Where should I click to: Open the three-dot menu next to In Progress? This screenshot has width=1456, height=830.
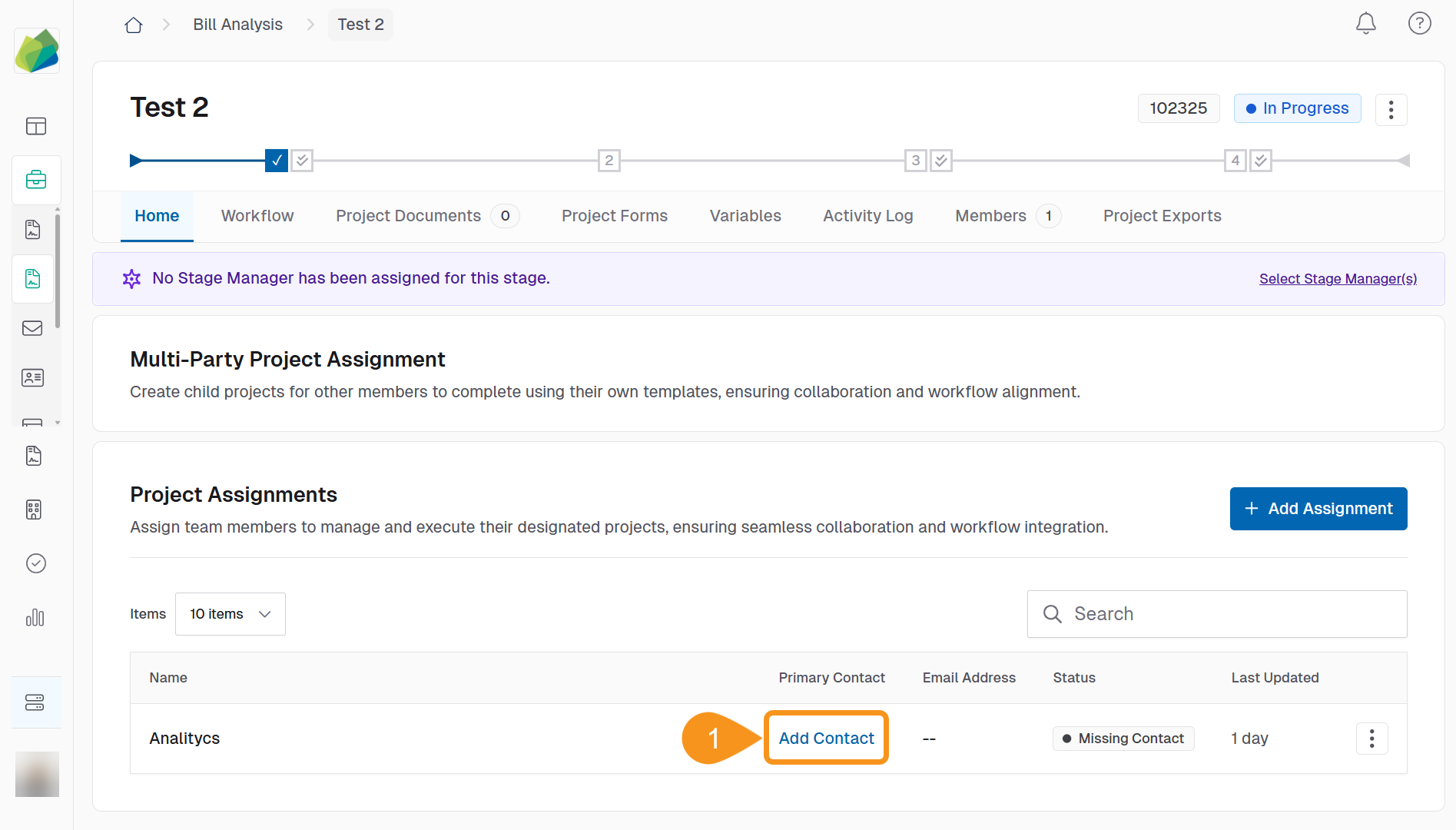click(x=1391, y=110)
